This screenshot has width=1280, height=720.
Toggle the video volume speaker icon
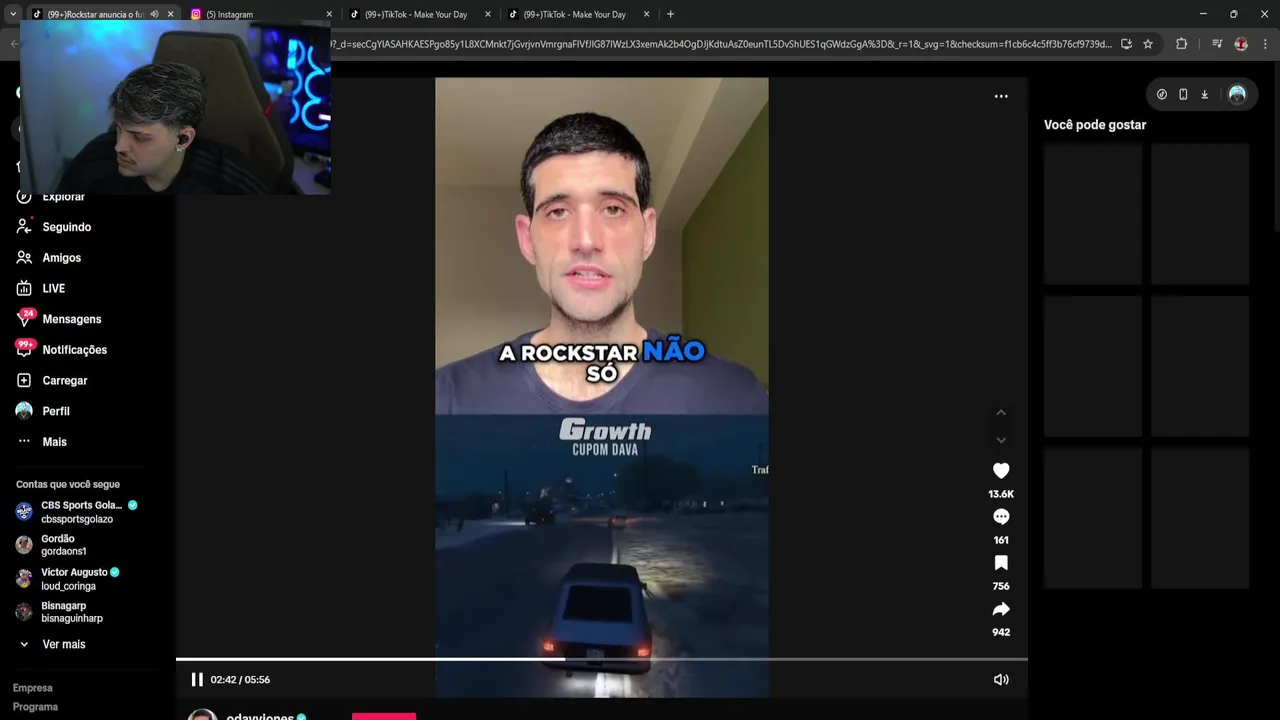[x=1001, y=680]
